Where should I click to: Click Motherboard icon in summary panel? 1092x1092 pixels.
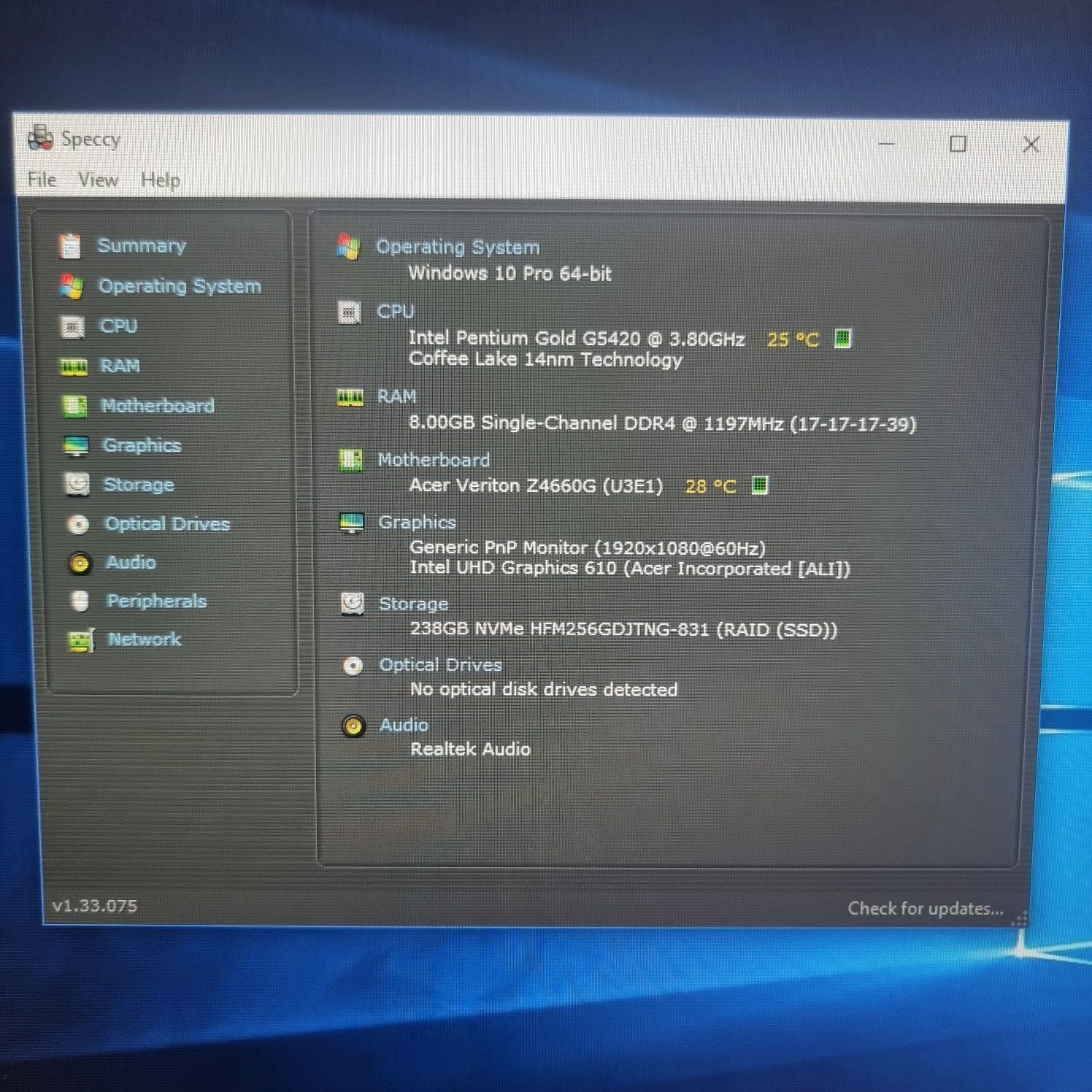click(351, 460)
